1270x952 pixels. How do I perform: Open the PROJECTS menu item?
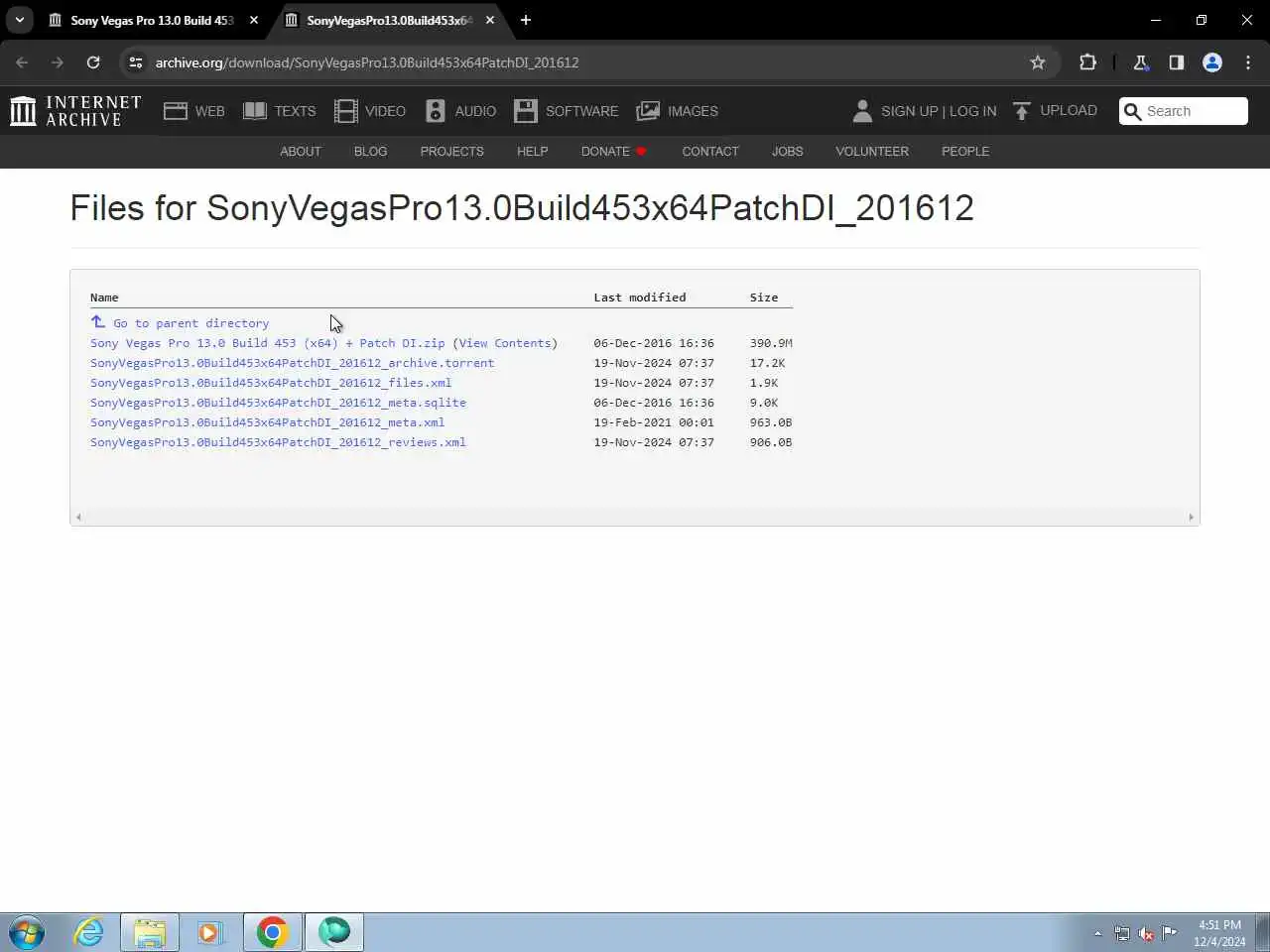[451, 152]
